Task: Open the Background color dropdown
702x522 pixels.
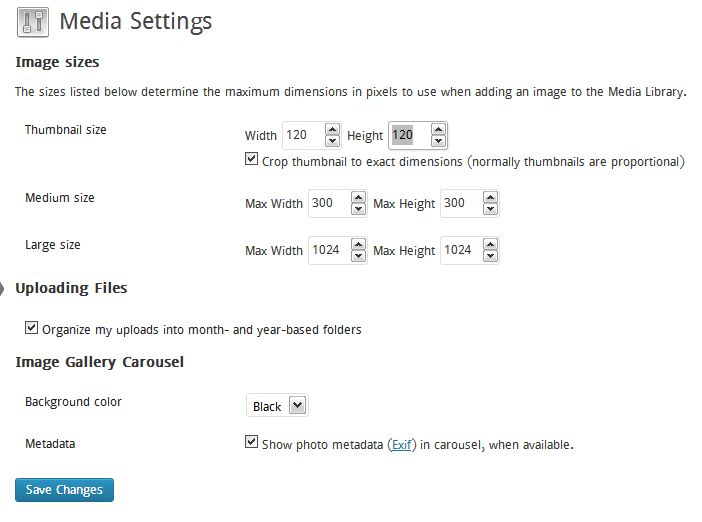Action: coord(277,406)
